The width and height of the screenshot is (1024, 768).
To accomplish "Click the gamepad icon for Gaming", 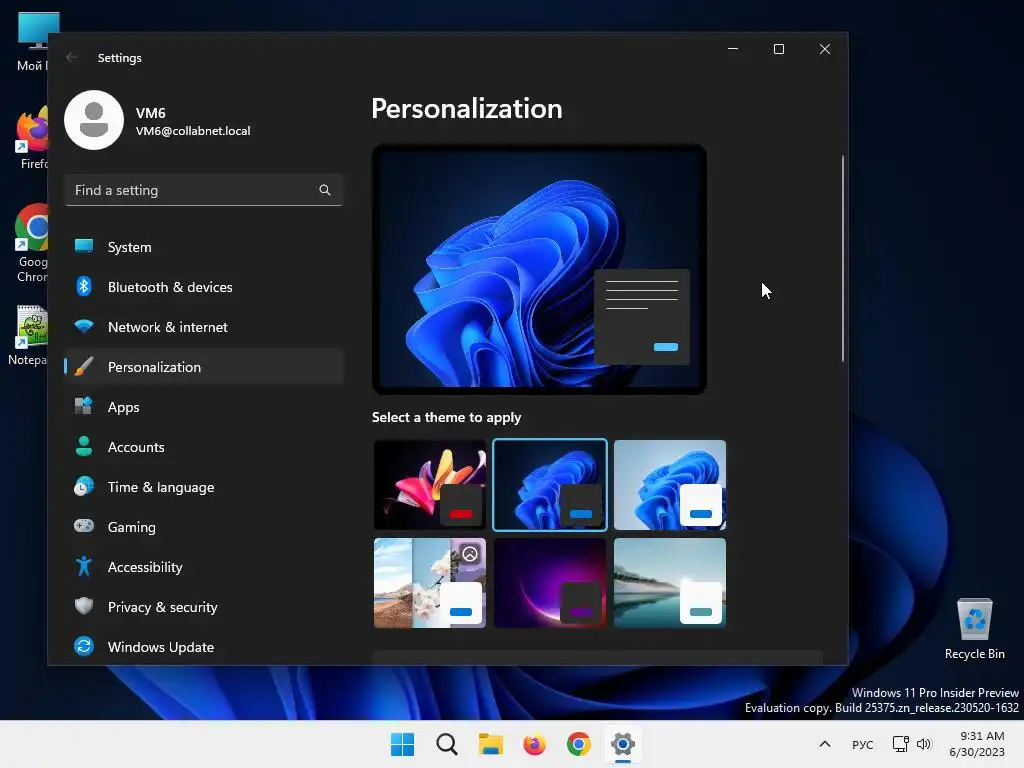I will 84,526.
